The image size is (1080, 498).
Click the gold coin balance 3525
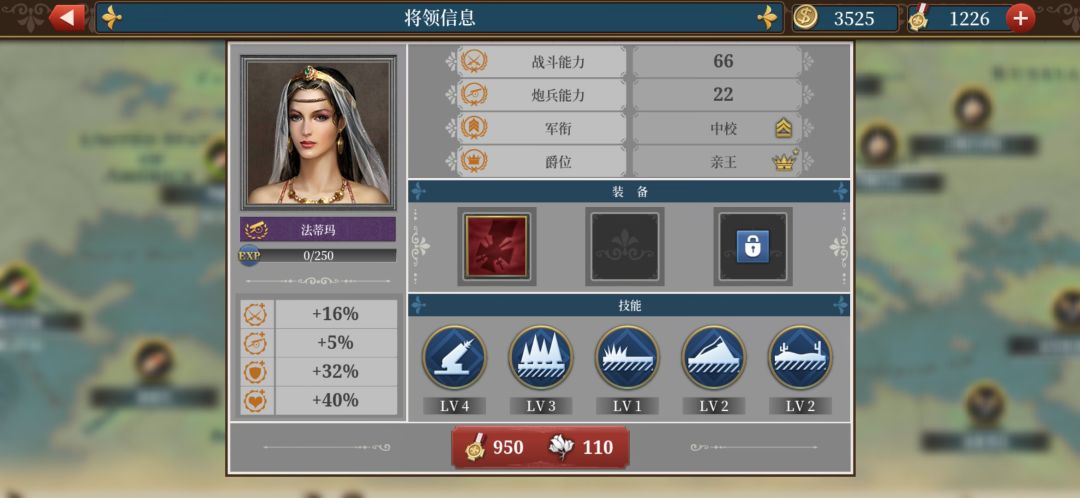click(845, 19)
